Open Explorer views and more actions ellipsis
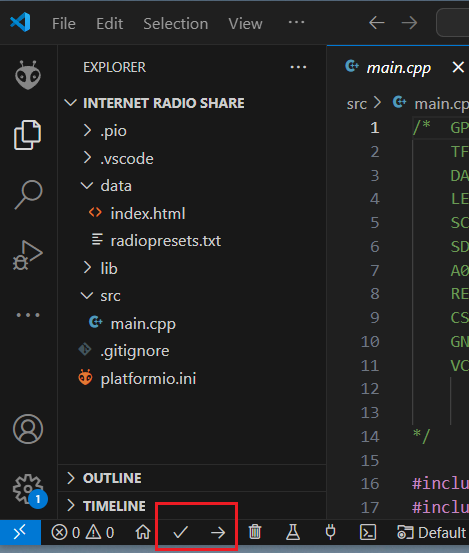The width and height of the screenshot is (469, 553). click(x=298, y=67)
